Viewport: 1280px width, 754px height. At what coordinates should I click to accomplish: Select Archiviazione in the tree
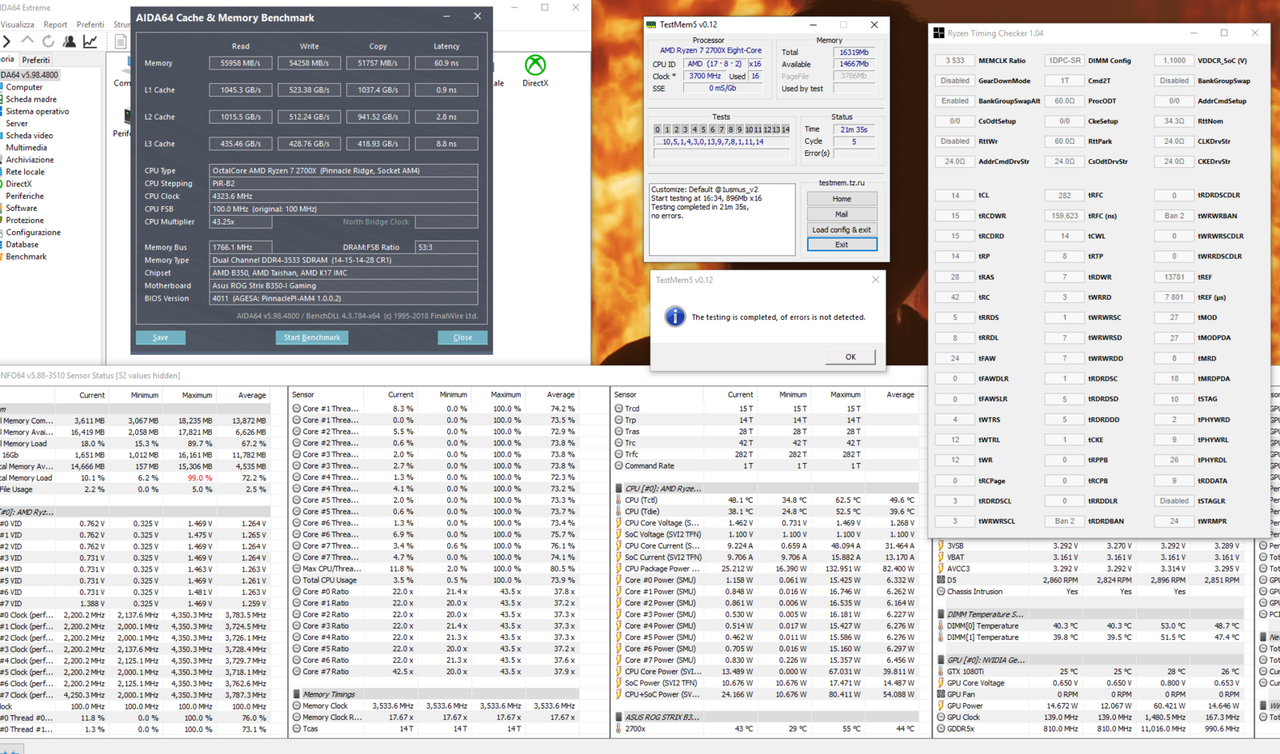point(30,159)
